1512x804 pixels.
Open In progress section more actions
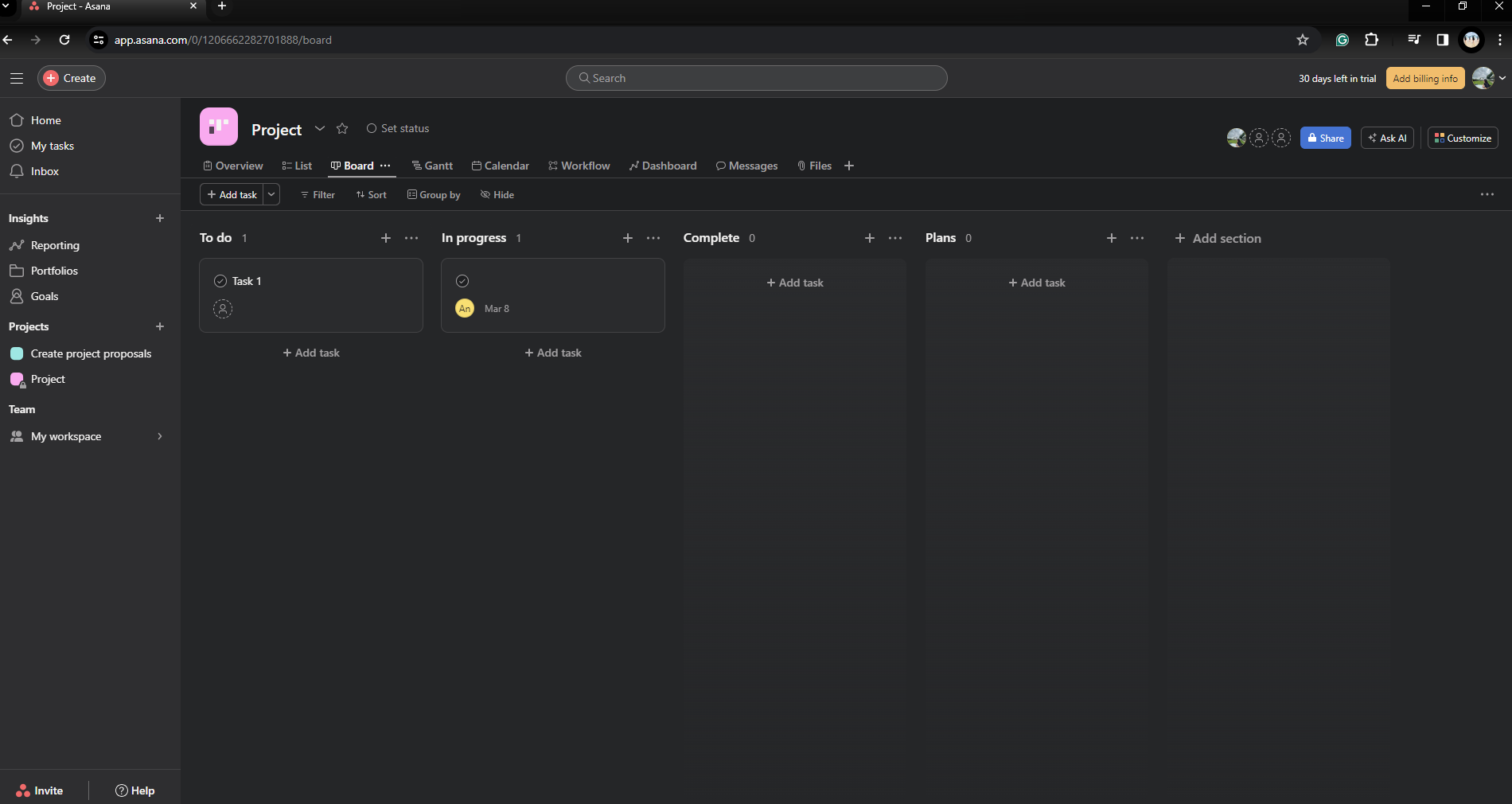pos(653,238)
